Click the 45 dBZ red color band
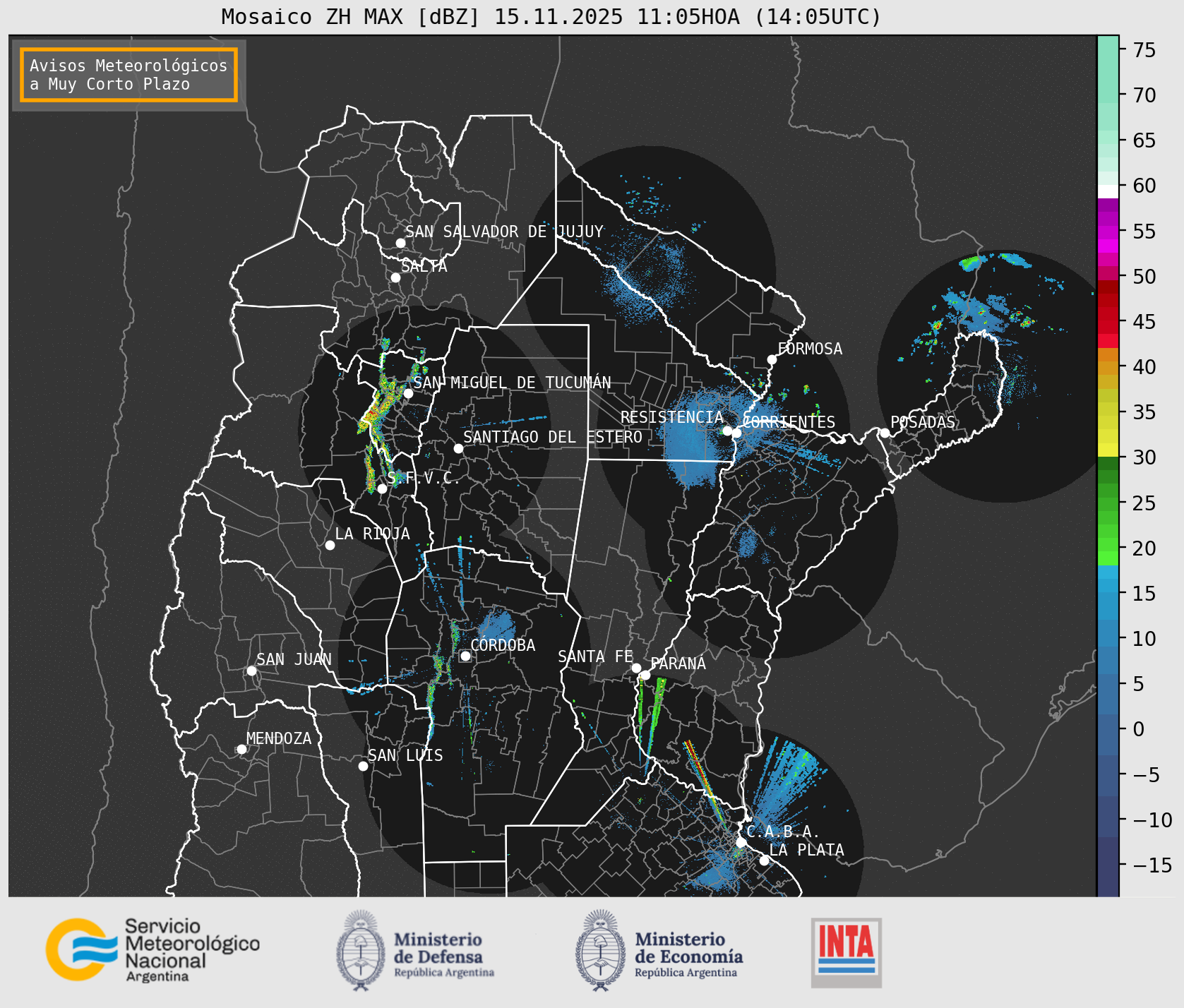This screenshot has width=1184, height=1008. tap(1108, 321)
